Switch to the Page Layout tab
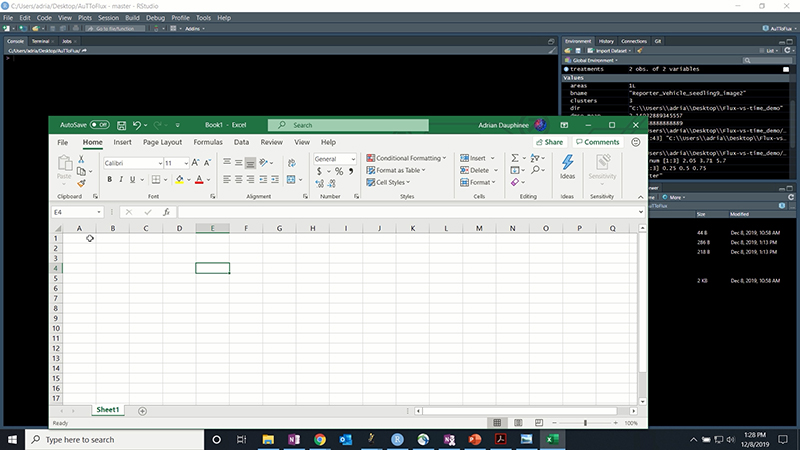The height and width of the screenshot is (450, 800). (162, 142)
